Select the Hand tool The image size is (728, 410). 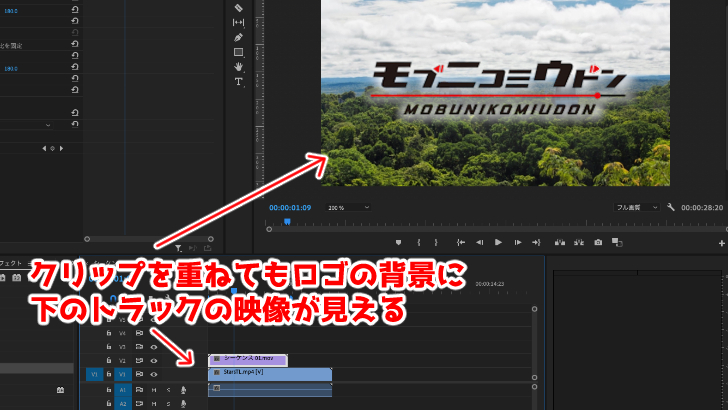(238, 67)
